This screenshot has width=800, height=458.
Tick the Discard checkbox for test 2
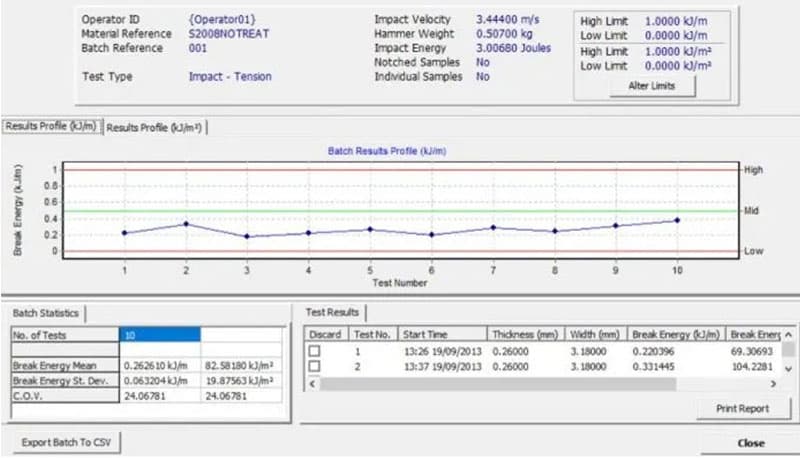(314, 367)
